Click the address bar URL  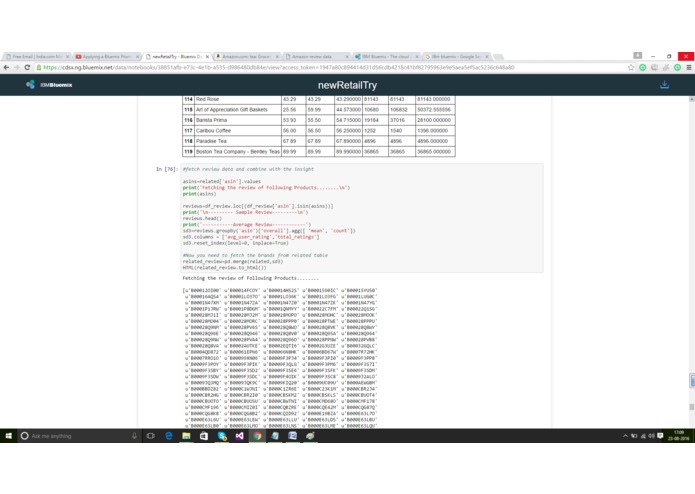click(x=279, y=67)
